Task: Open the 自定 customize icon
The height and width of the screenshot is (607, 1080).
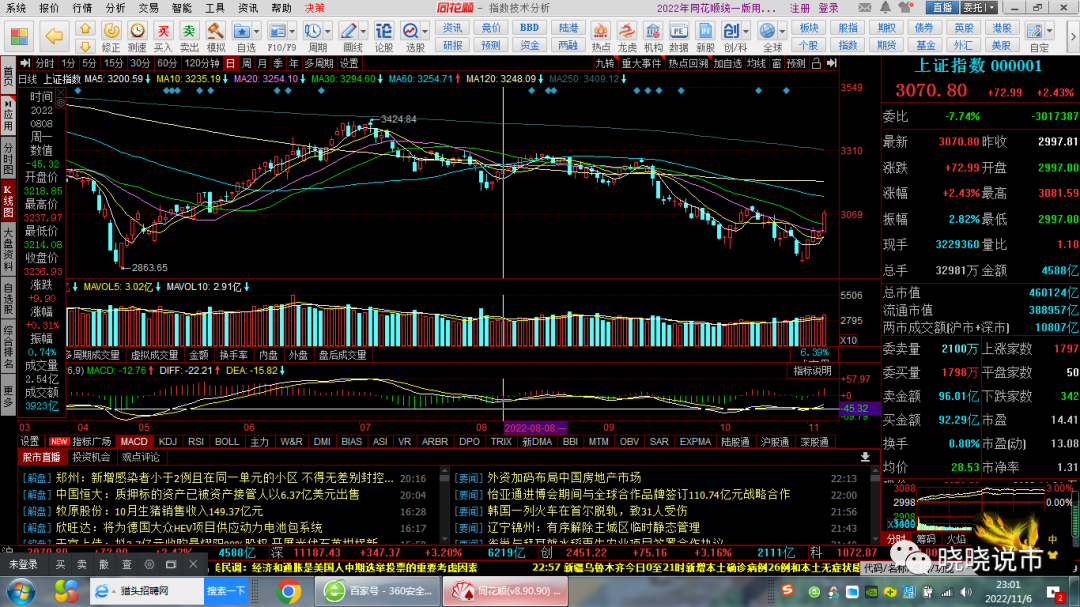Action: [x=1034, y=31]
